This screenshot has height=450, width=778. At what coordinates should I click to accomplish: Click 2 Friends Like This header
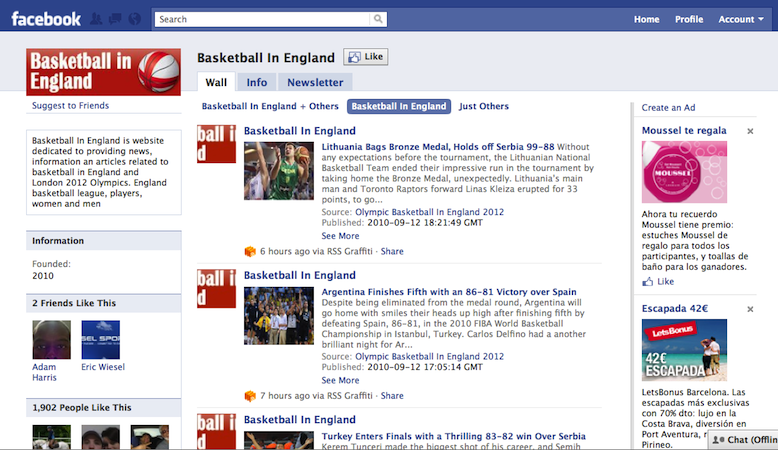coord(103,303)
